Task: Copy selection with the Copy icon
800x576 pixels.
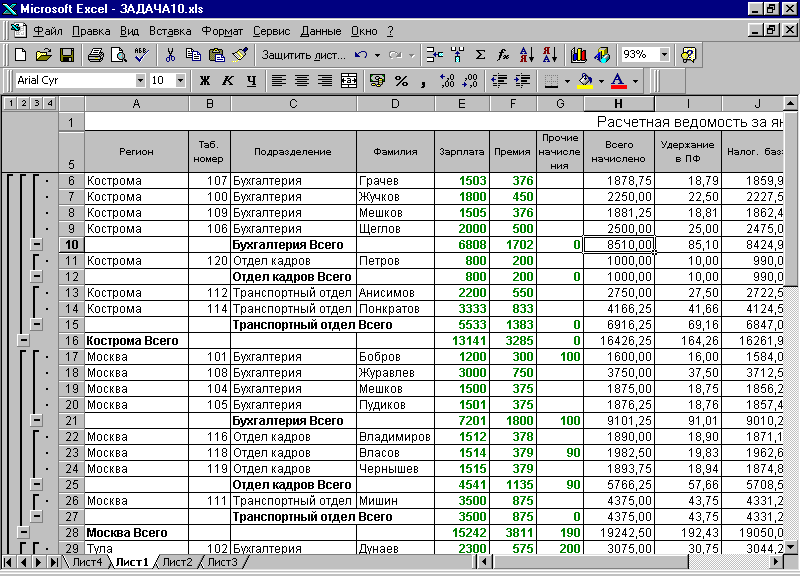Action: 193,55
